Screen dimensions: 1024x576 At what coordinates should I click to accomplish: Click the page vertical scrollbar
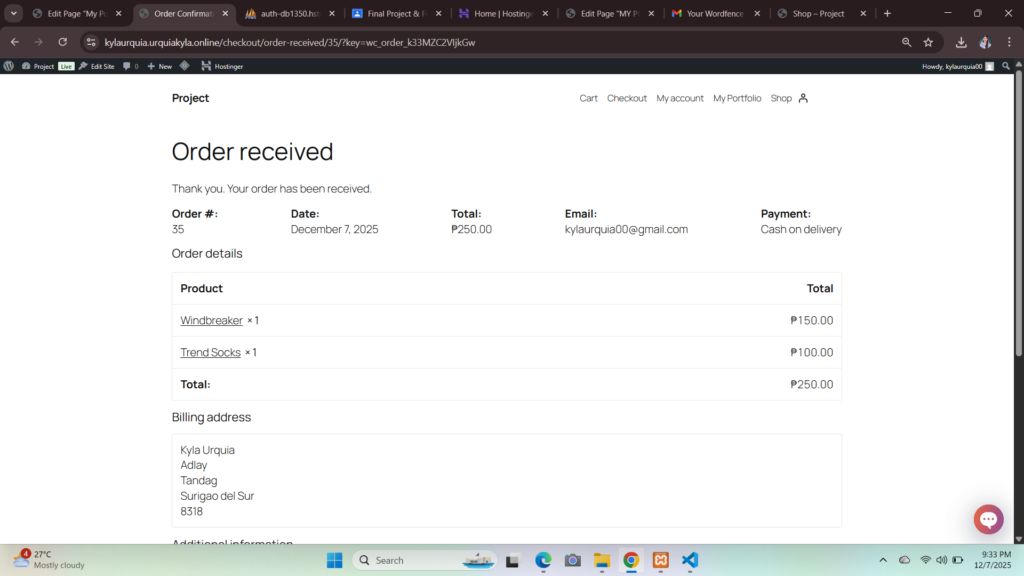[x=1018, y=200]
